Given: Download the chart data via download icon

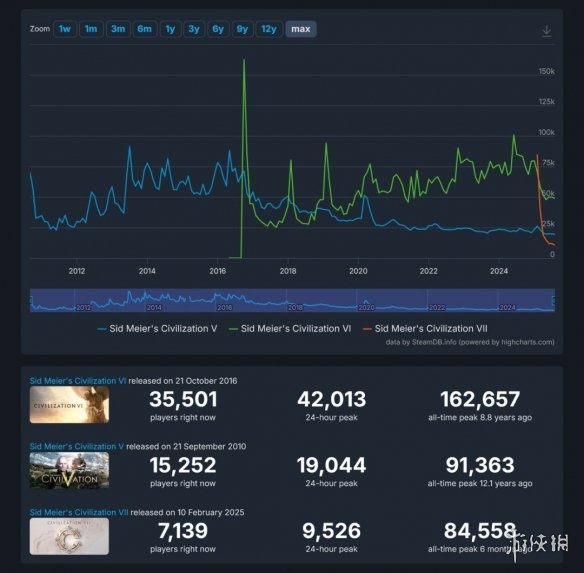Looking at the screenshot, I should (x=546, y=31).
